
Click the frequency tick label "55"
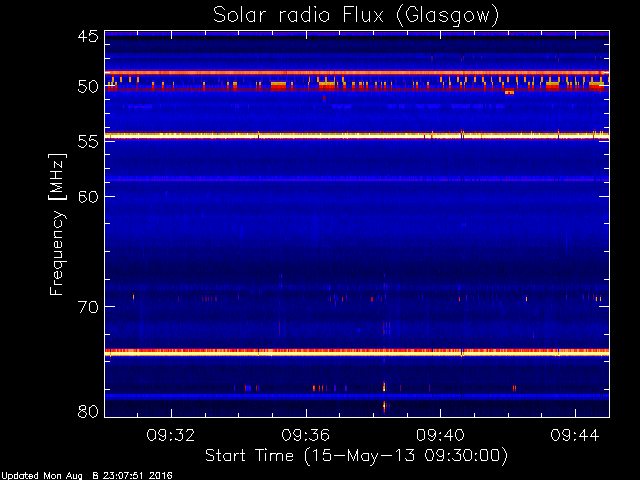click(x=88, y=142)
